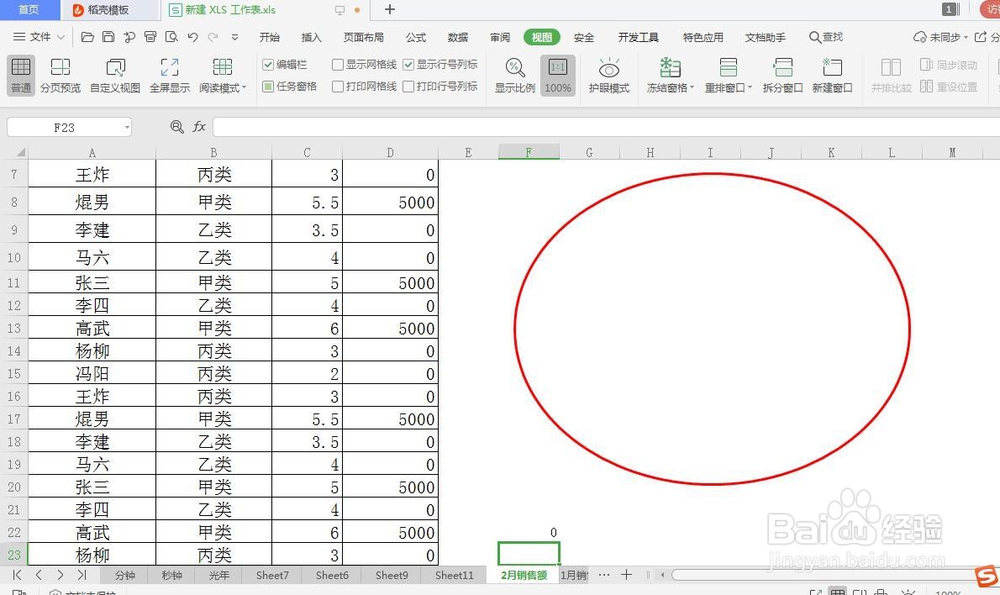Enable 打印网格线 print gridlines checkbox
This screenshot has width=1000, height=595.
[338, 86]
